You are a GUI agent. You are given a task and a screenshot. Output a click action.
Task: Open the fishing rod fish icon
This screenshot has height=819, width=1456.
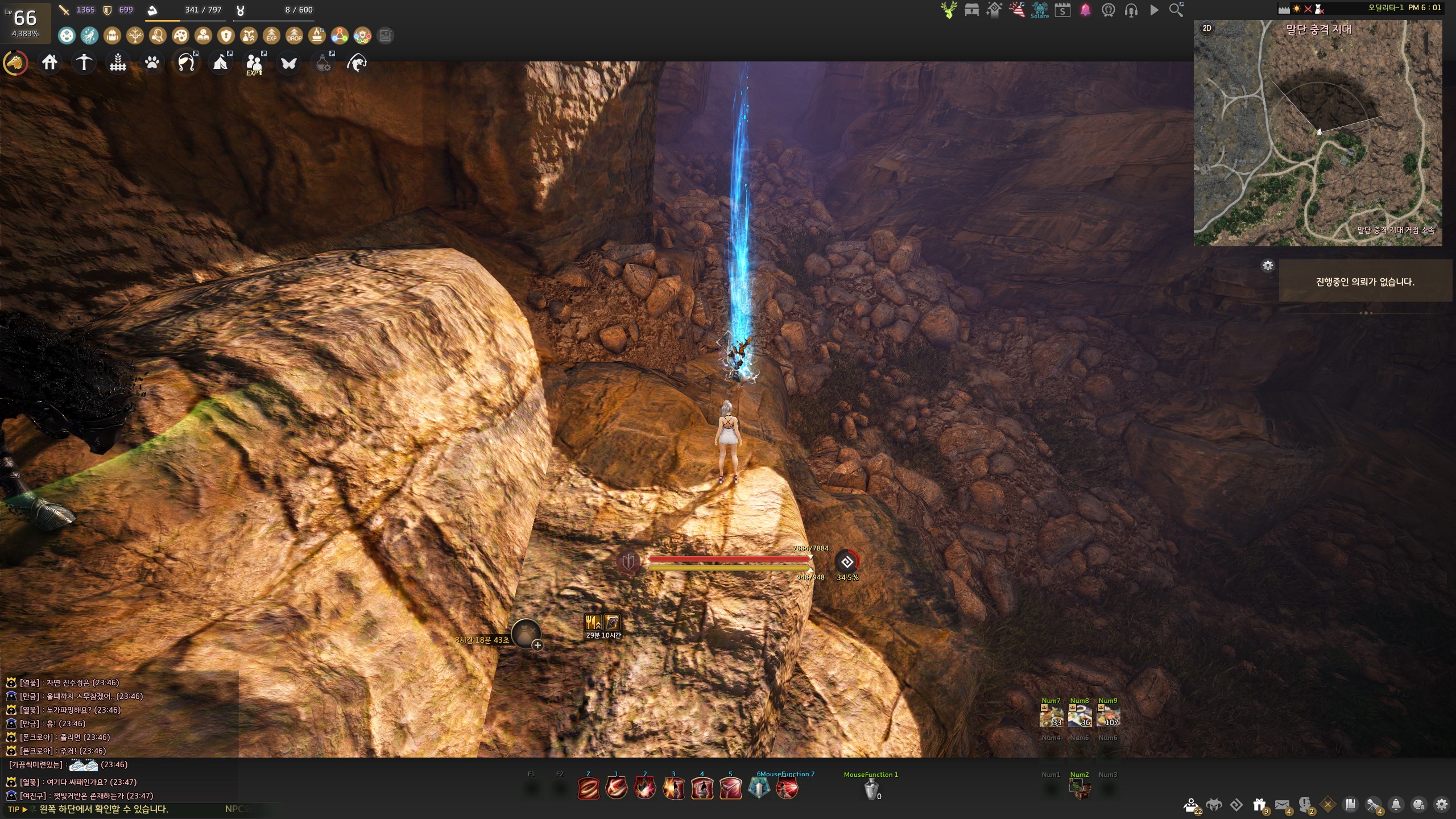pyautogui.click(x=357, y=63)
